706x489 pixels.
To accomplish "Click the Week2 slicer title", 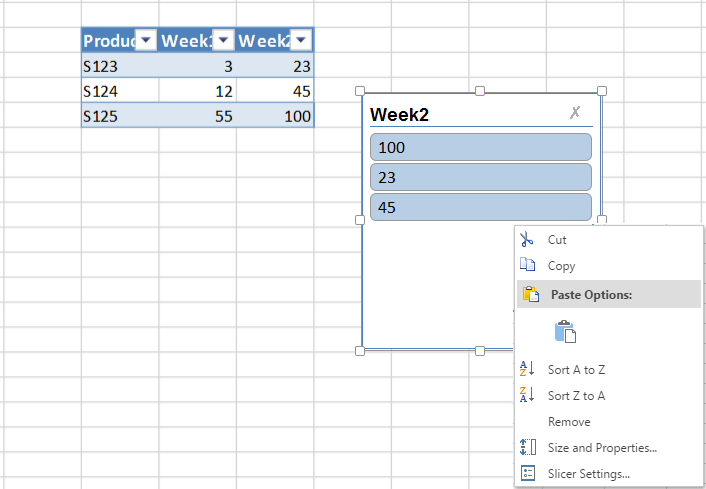I will [x=399, y=115].
